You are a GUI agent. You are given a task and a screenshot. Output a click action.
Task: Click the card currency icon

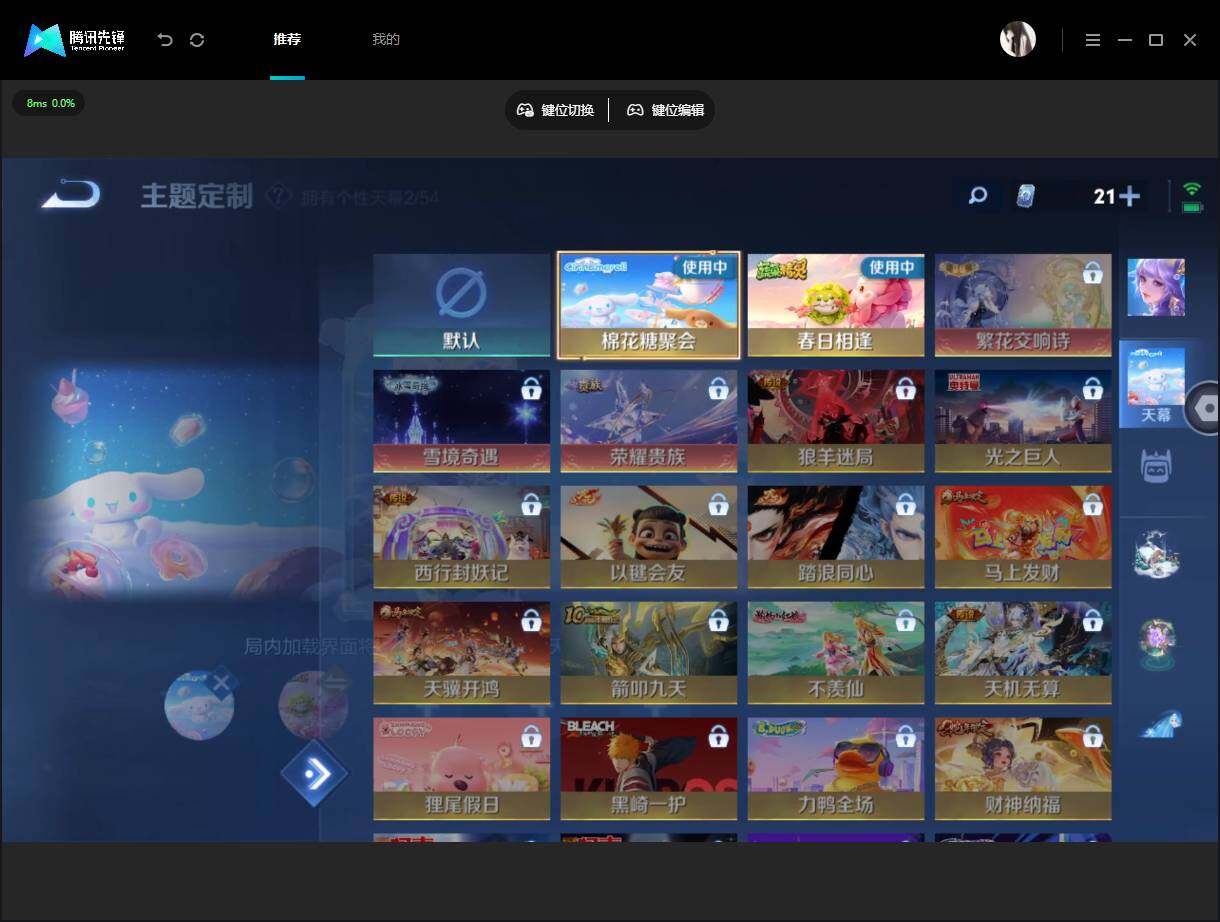[x=1025, y=196]
